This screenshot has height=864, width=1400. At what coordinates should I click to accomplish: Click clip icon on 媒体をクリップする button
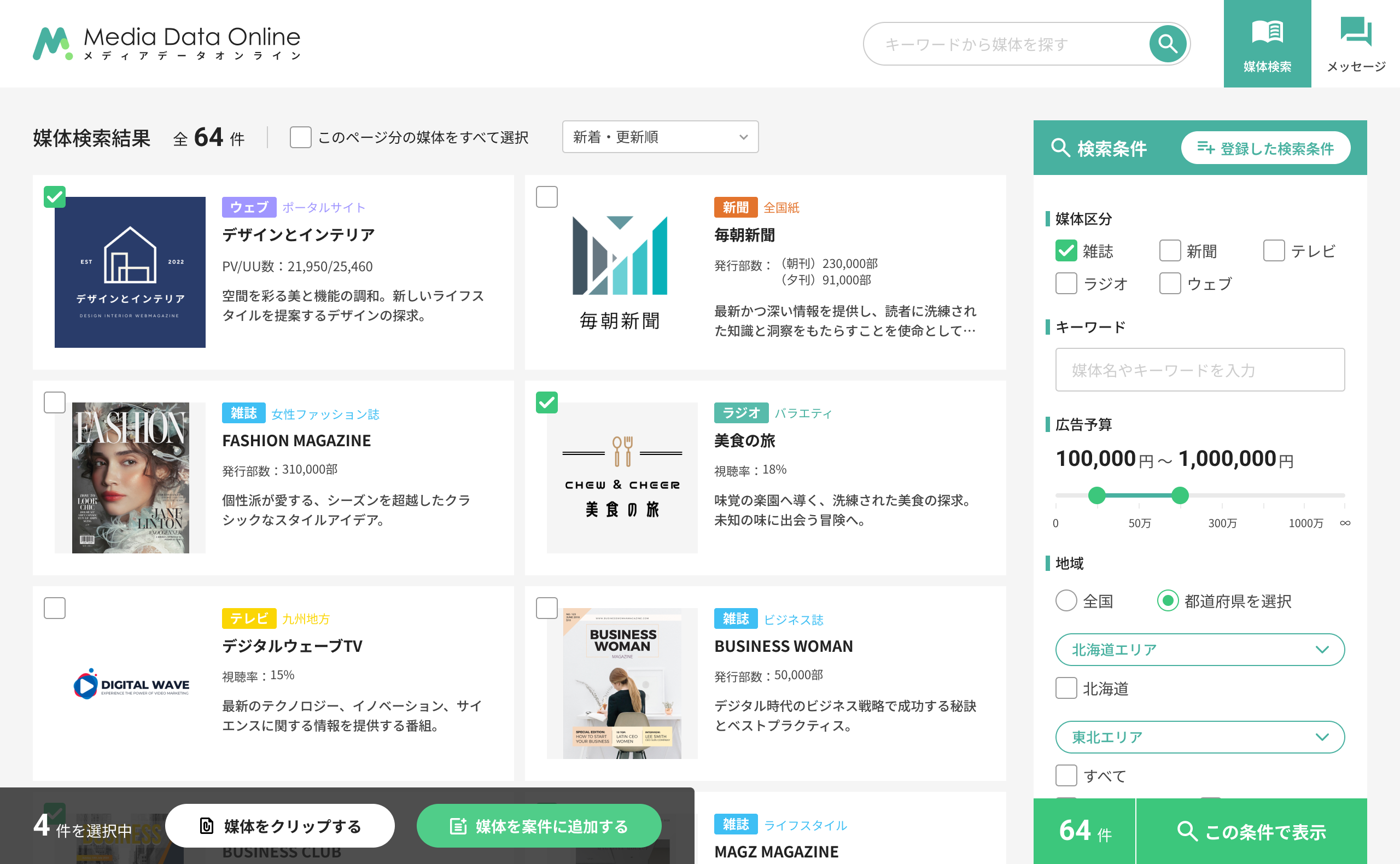[207, 826]
